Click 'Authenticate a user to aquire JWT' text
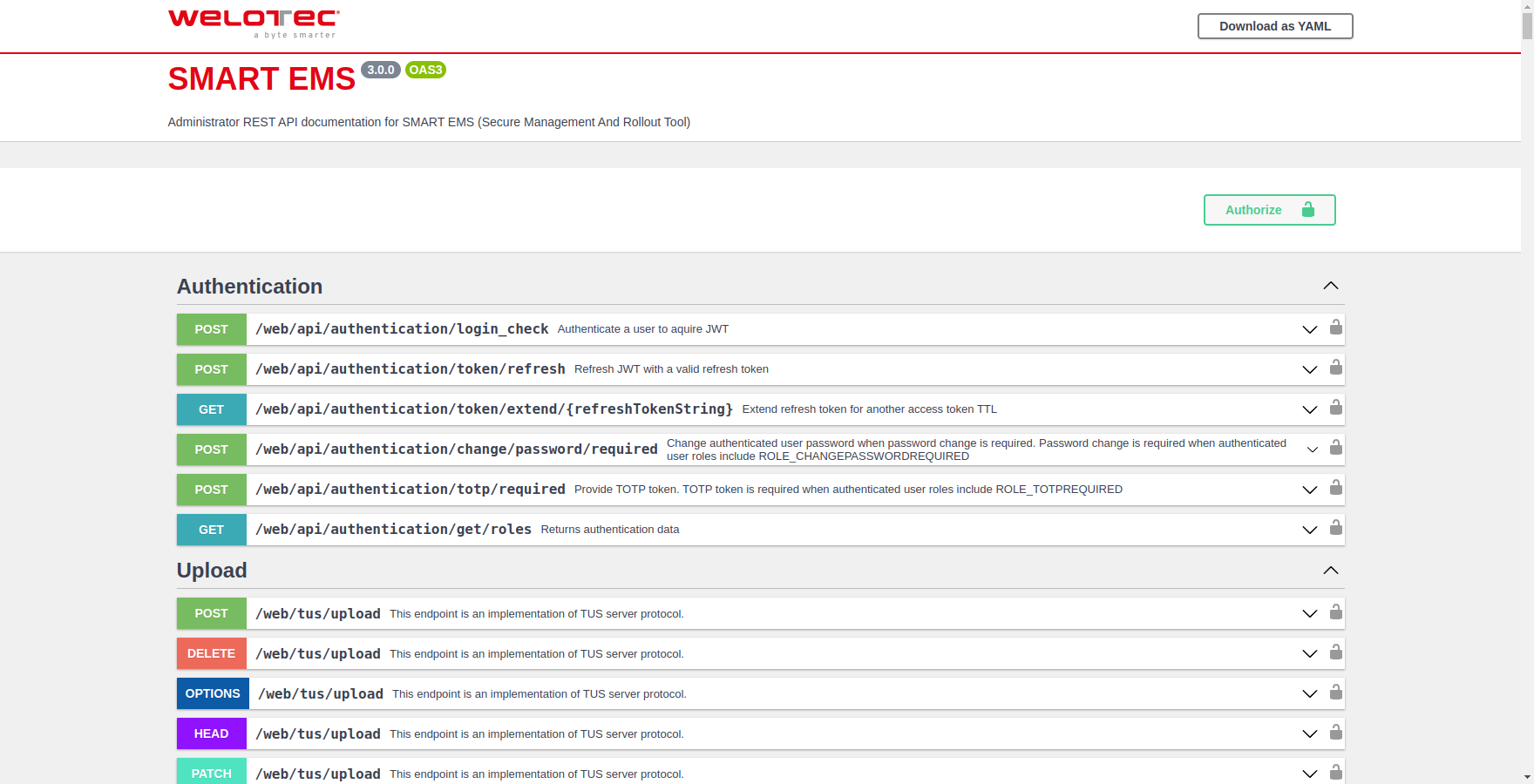The height and width of the screenshot is (784, 1534). point(643,329)
